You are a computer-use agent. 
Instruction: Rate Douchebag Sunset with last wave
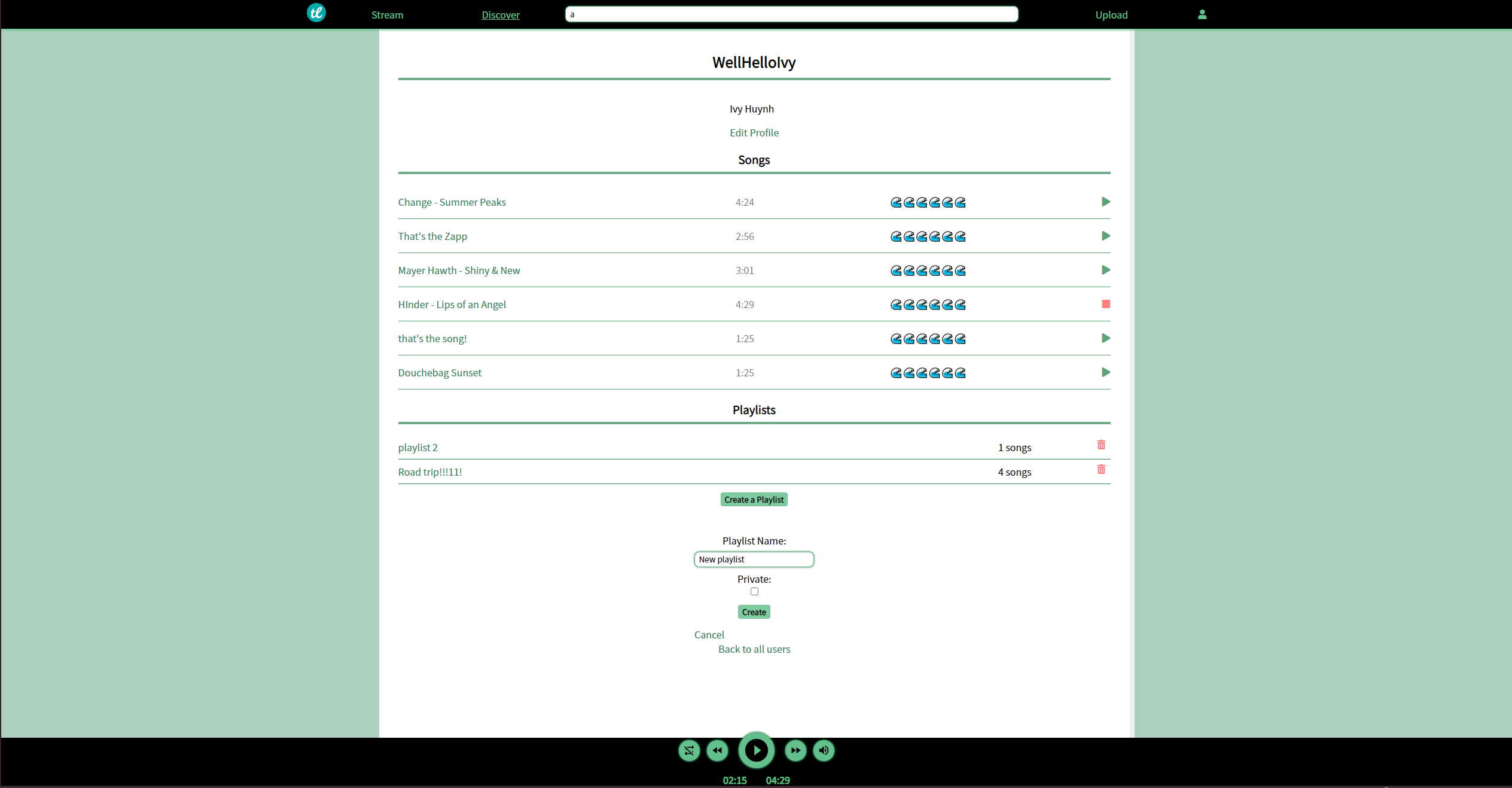click(x=961, y=373)
